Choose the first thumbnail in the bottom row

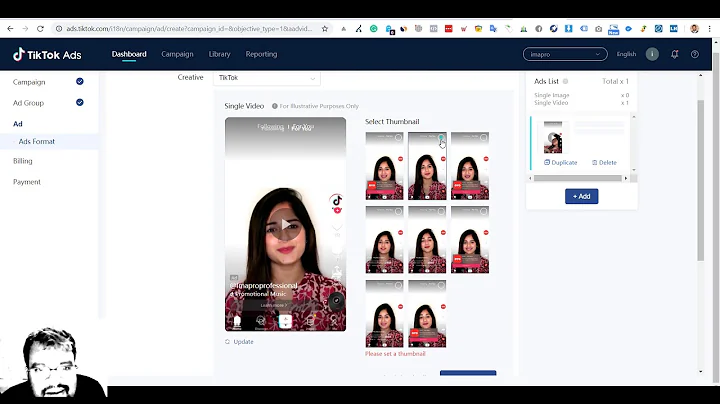(384, 314)
